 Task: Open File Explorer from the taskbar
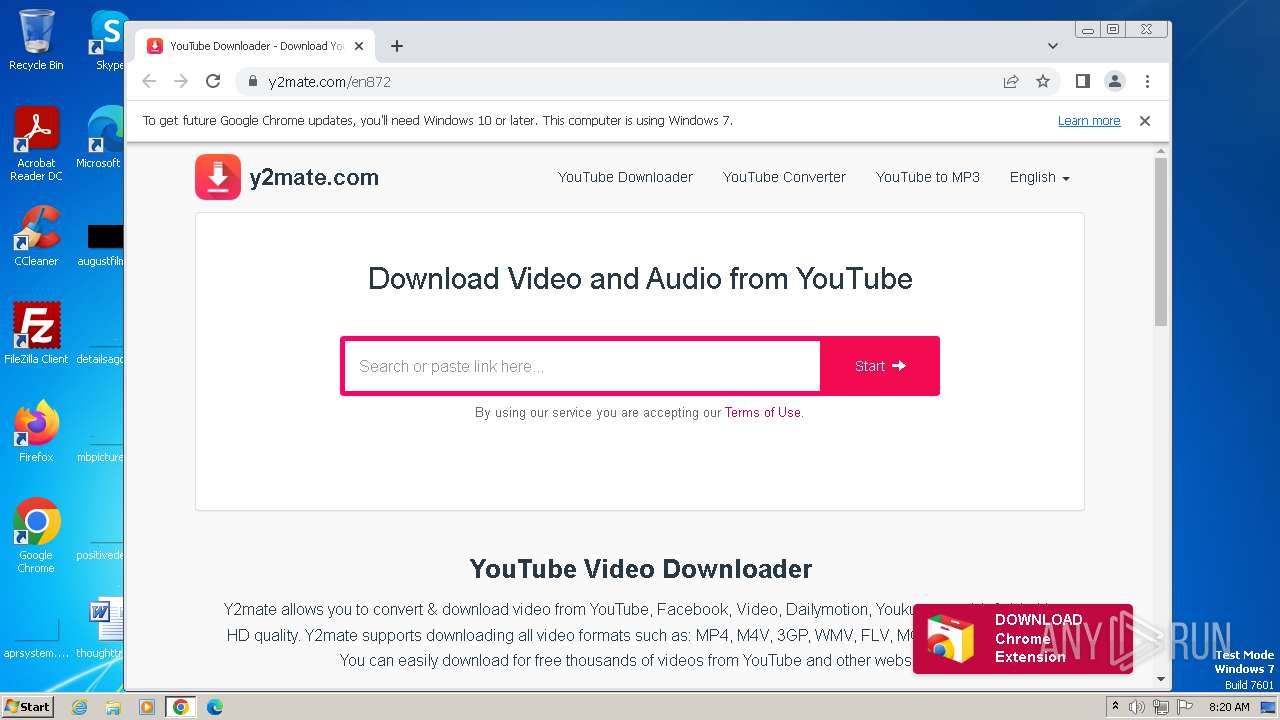(x=113, y=707)
